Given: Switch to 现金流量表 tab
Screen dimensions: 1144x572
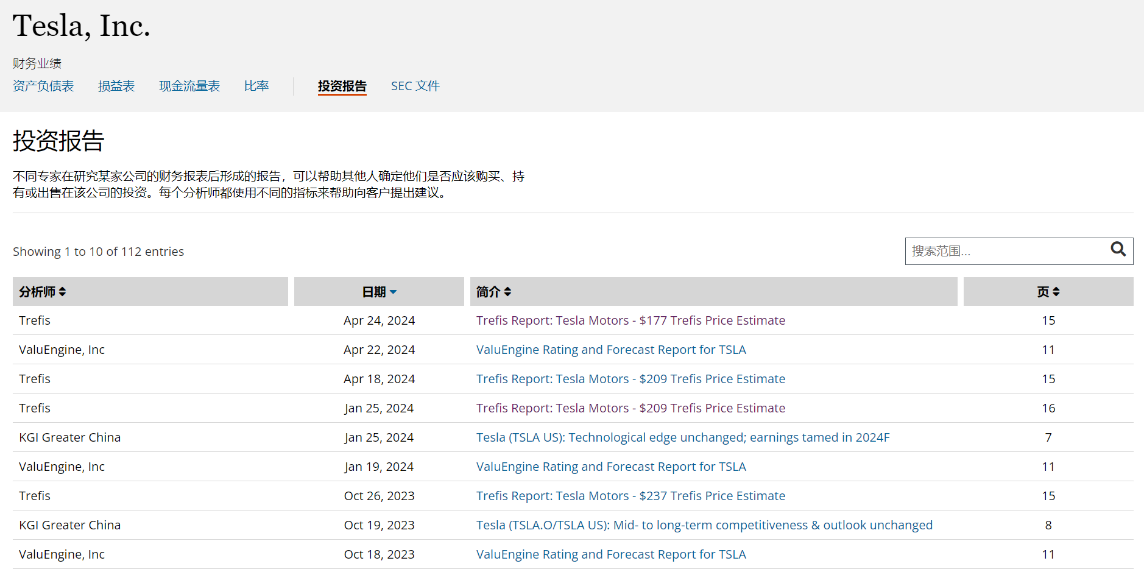Looking at the screenshot, I should click(190, 86).
